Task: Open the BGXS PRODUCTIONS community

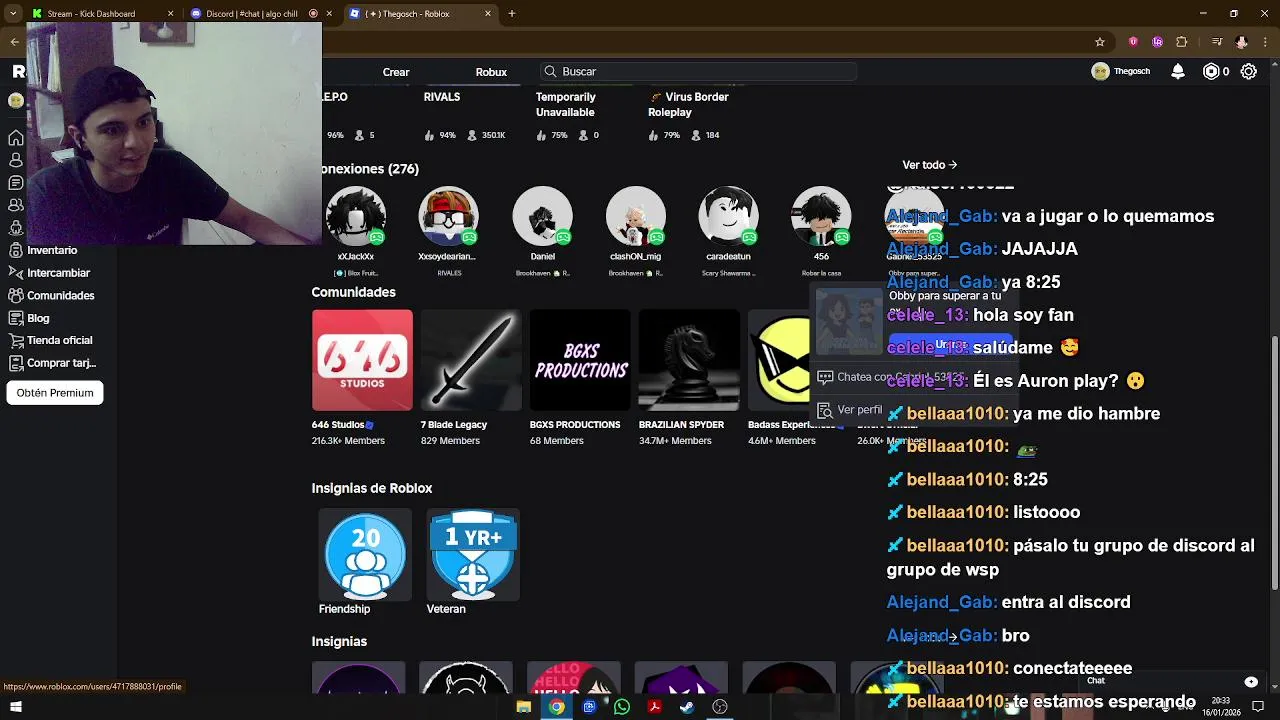Action: click(x=580, y=360)
